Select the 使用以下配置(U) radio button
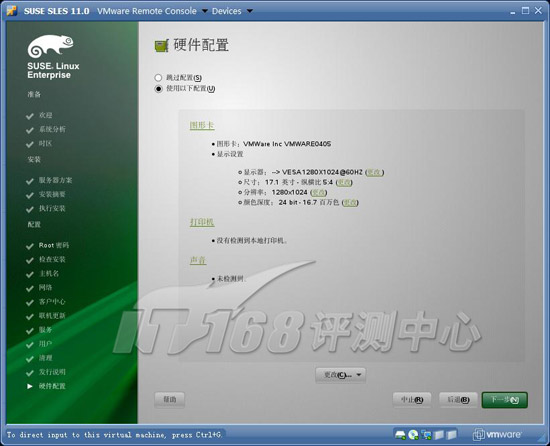The width and height of the screenshot is (550, 446). click(x=158, y=89)
